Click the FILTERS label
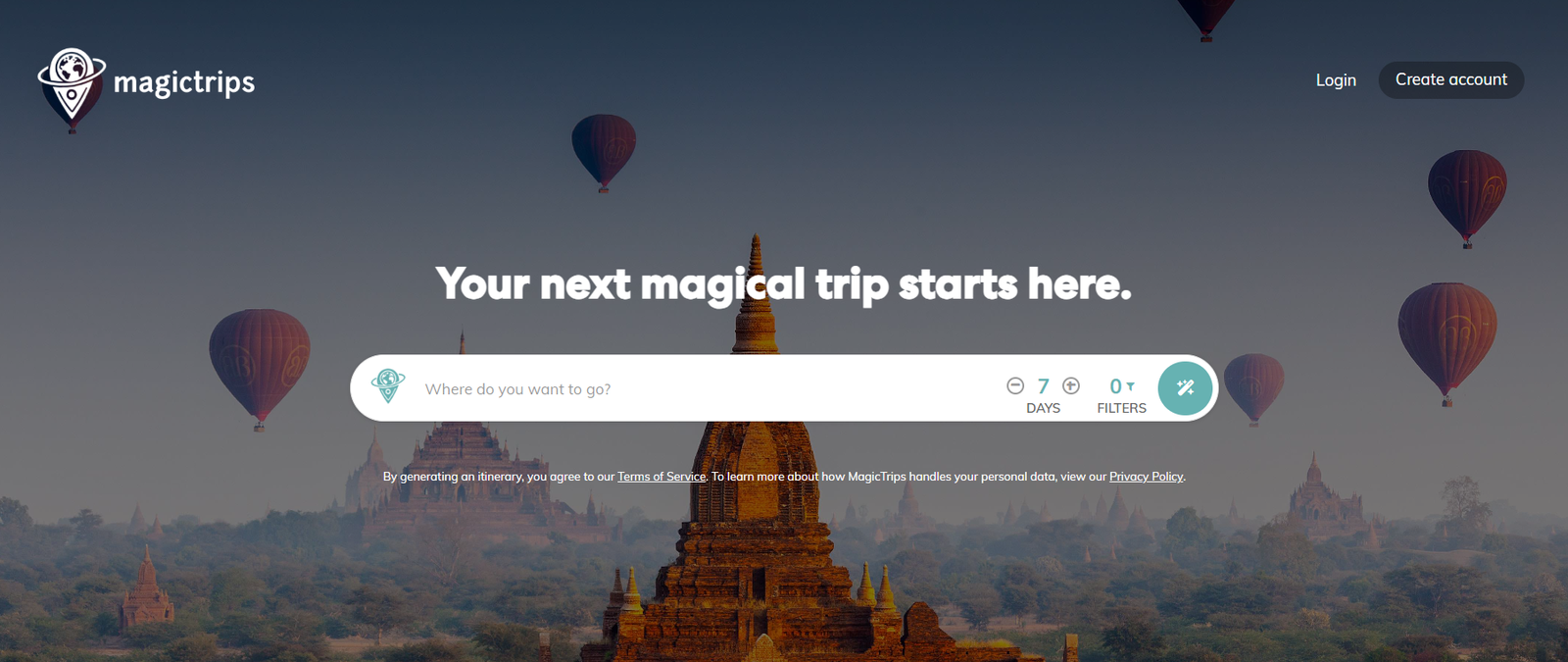Image resolution: width=1568 pixels, height=662 pixels. click(1121, 408)
